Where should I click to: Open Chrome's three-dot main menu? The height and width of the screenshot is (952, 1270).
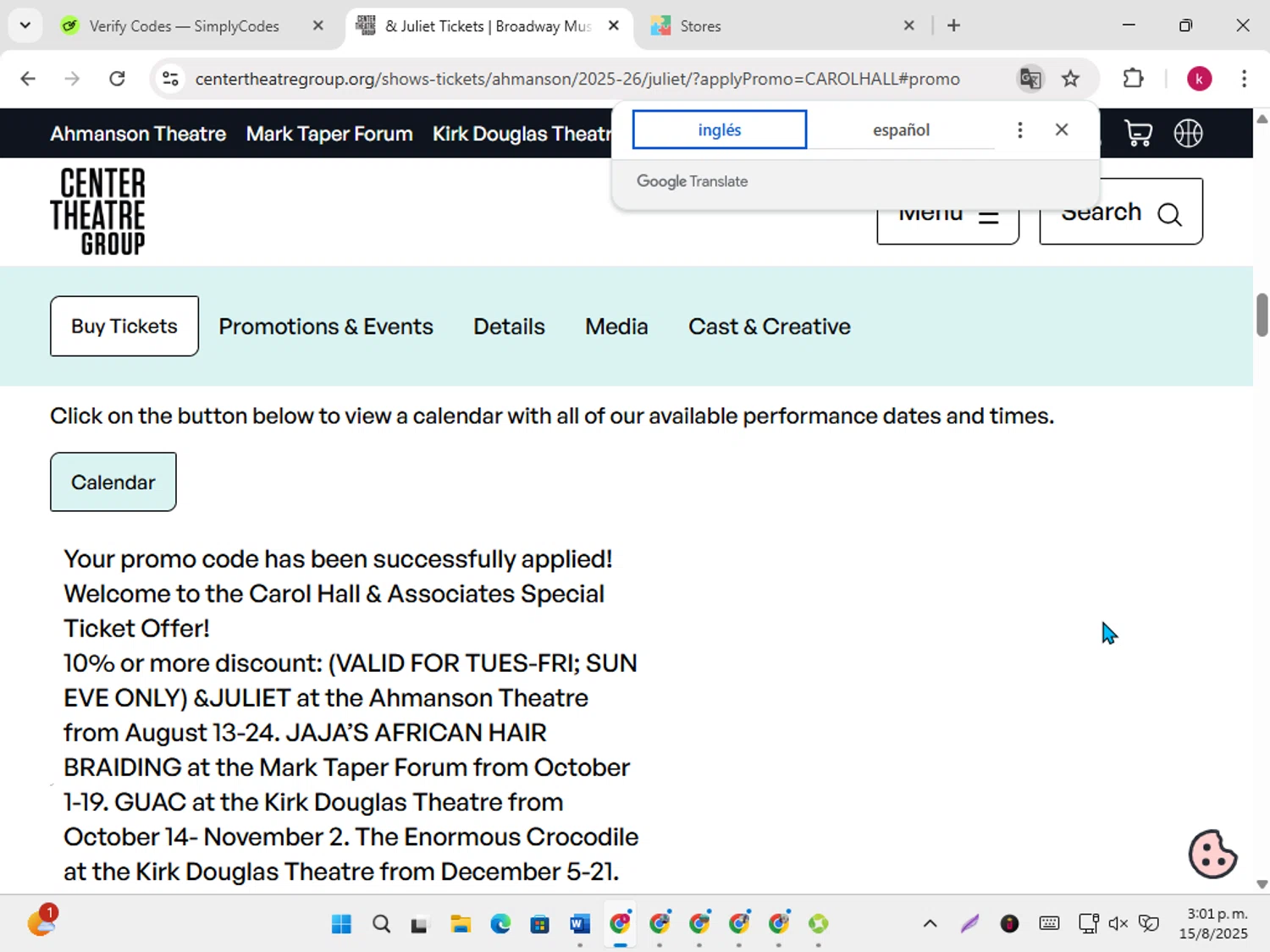(1244, 79)
